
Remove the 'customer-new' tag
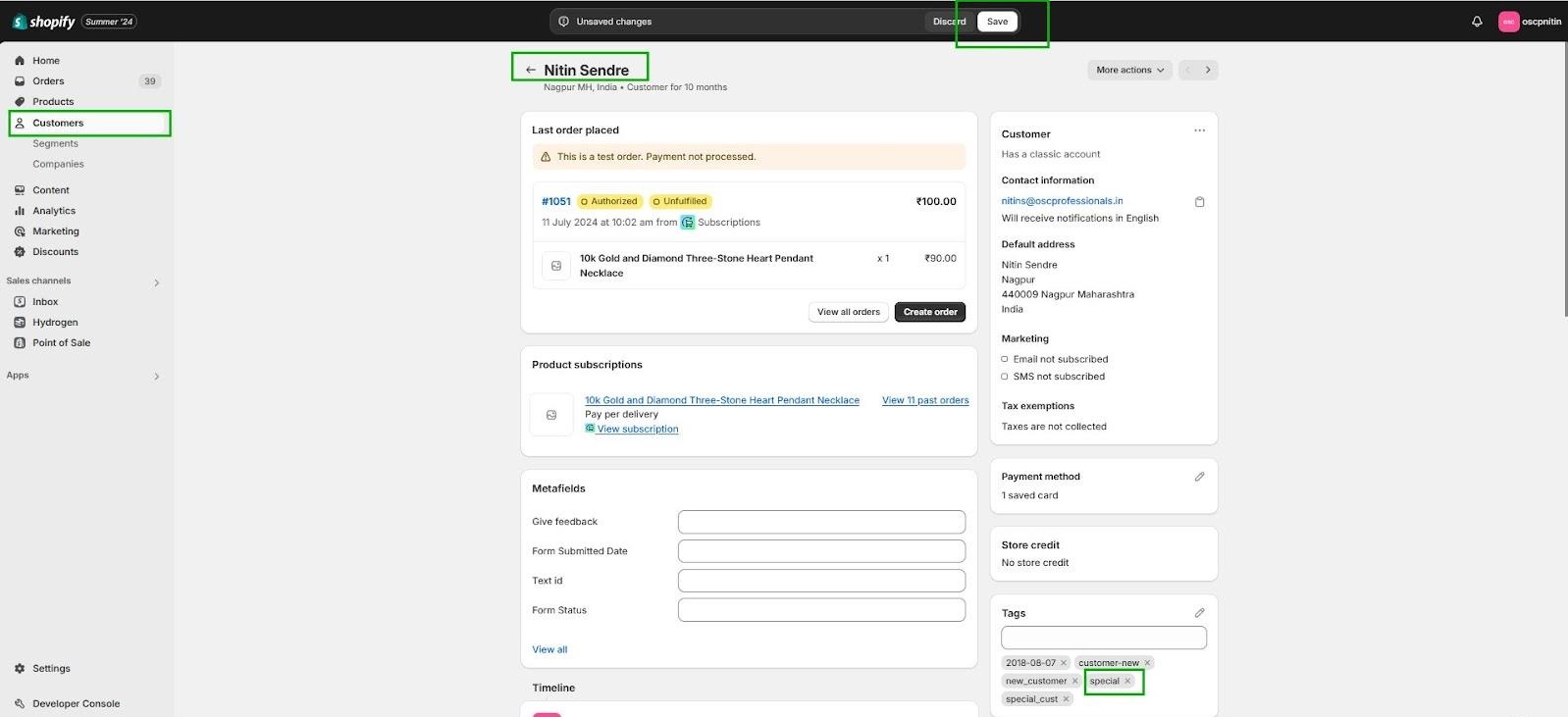[x=1147, y=663]
